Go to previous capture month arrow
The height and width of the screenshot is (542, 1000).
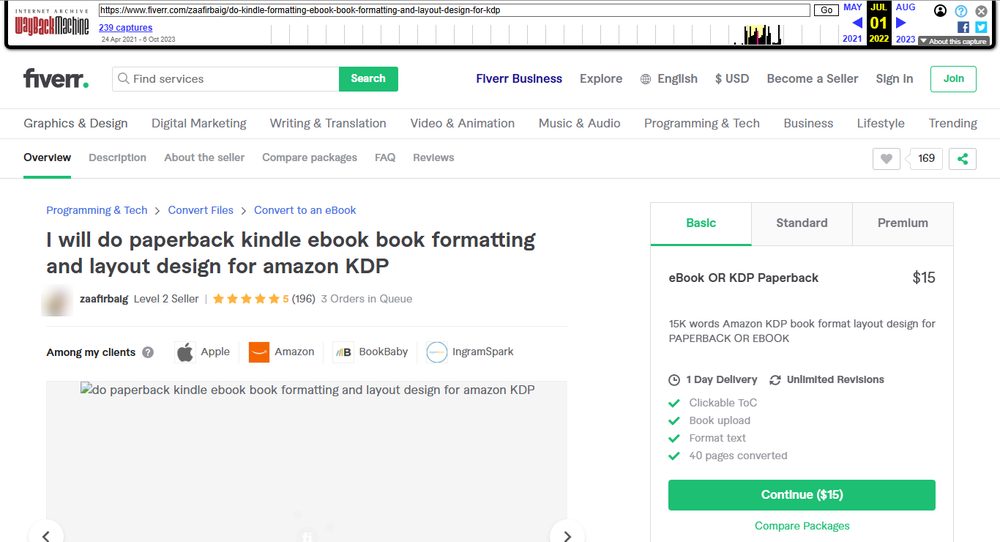click(x=857, y=23)
